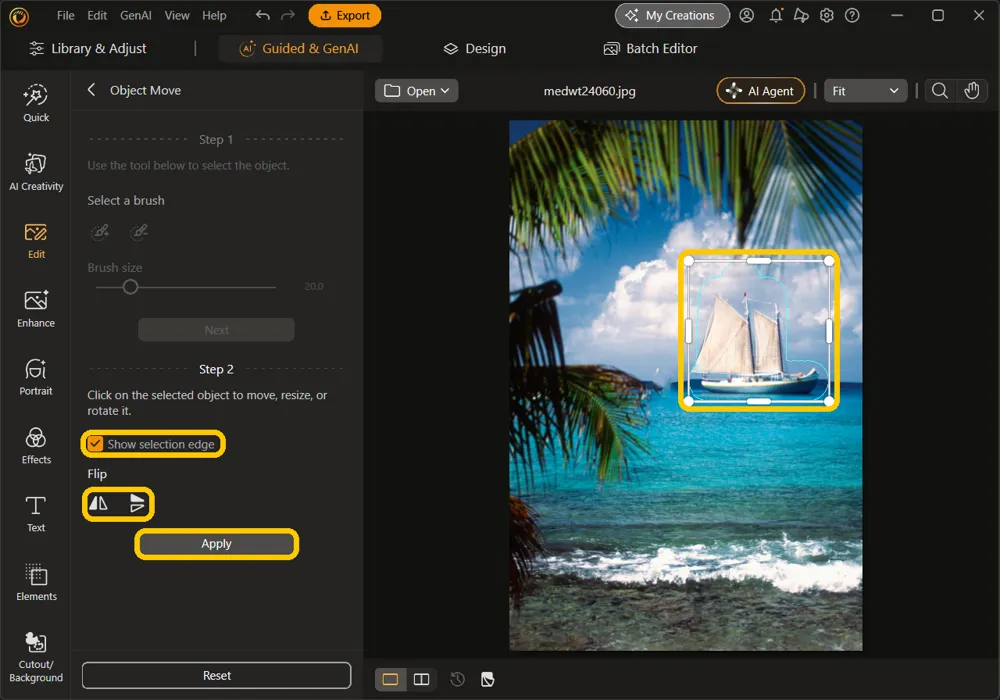Uncheck Show selection edge
The image size is (1000, 700).
pyautogui.click(x=95, y=444)
